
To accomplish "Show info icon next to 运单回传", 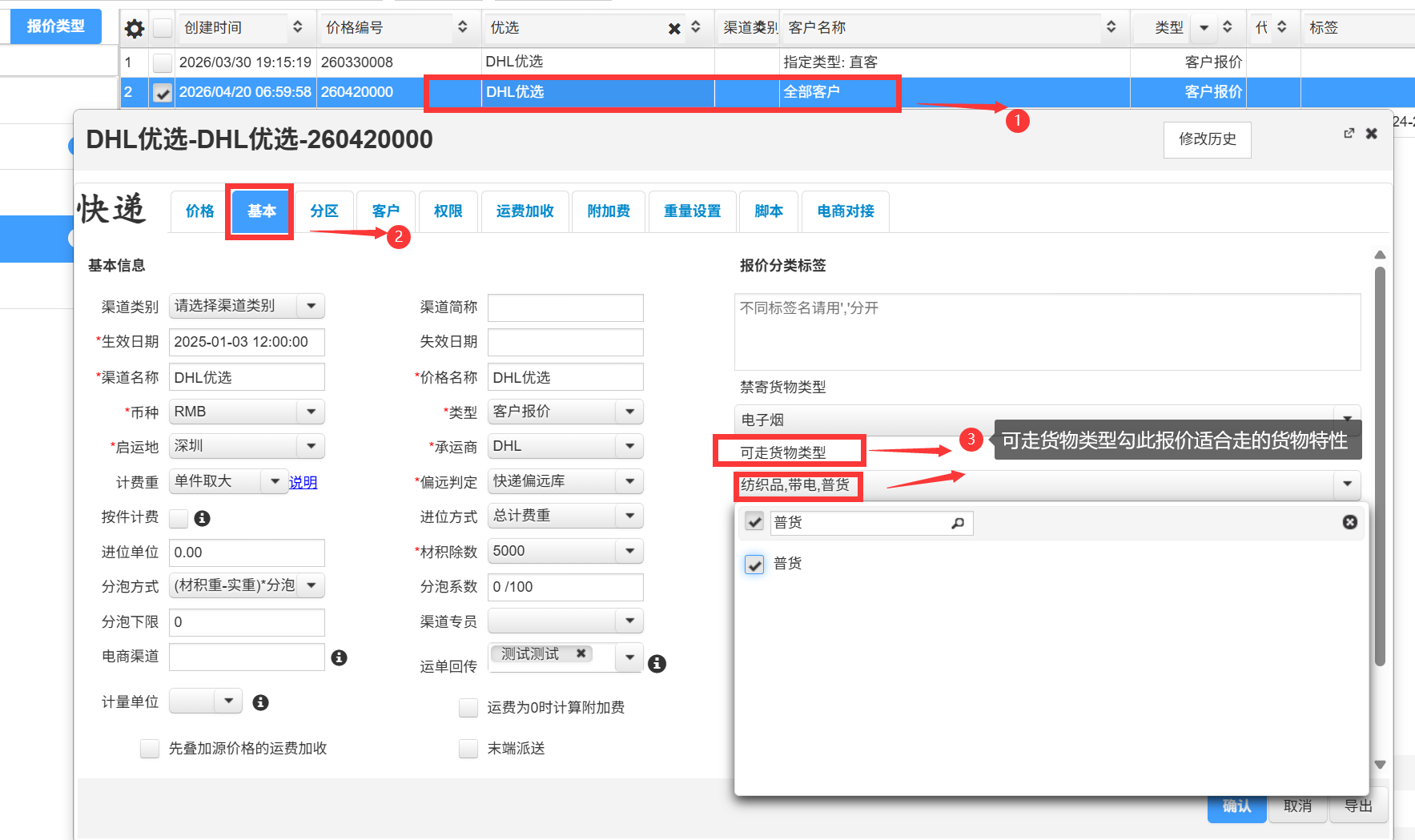I will point(657,664).
